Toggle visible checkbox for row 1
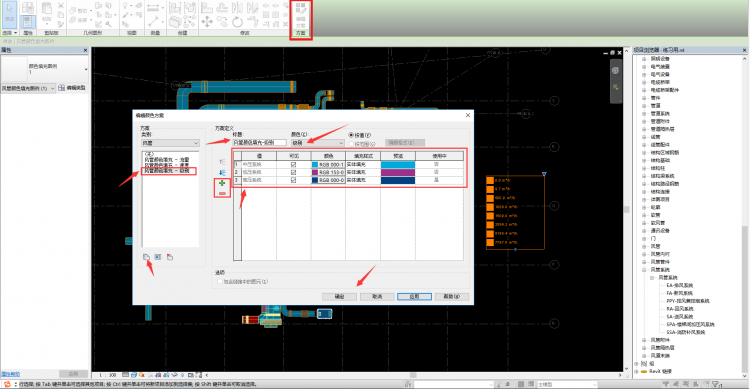This screenshot has height=389, width=750. tap(294, 164)
